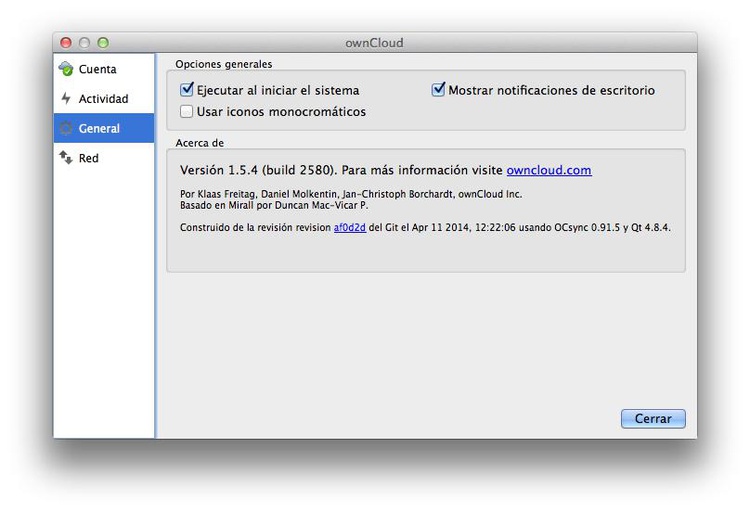Image resolution: width=750 pixels, height=512 pixels.
Task: Click the Versión 1.5.4 build text
Action: [x=258, y=171]
